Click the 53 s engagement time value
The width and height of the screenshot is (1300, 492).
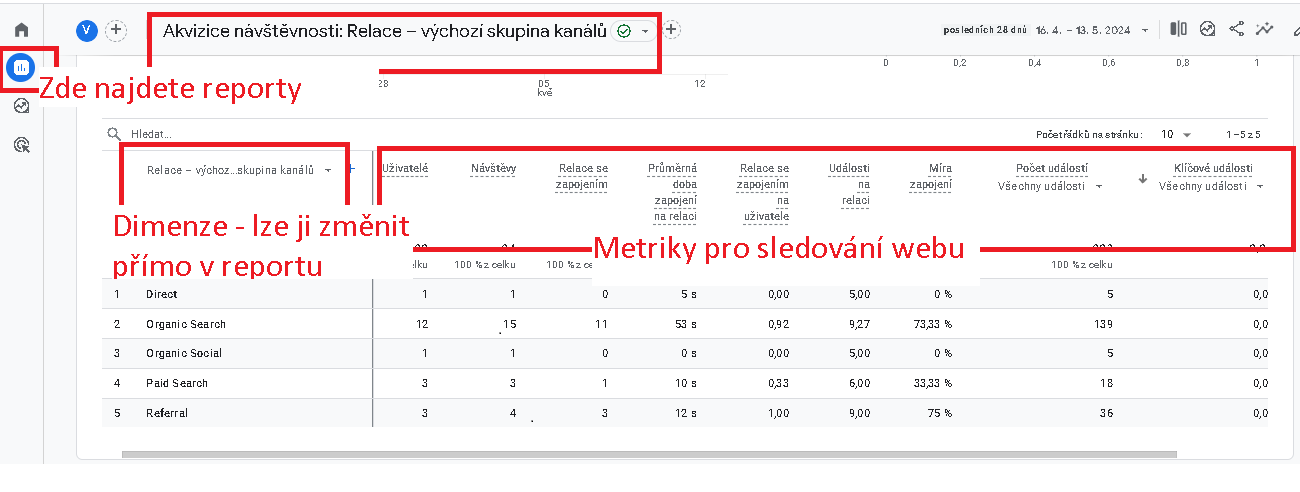click(688, 324)
